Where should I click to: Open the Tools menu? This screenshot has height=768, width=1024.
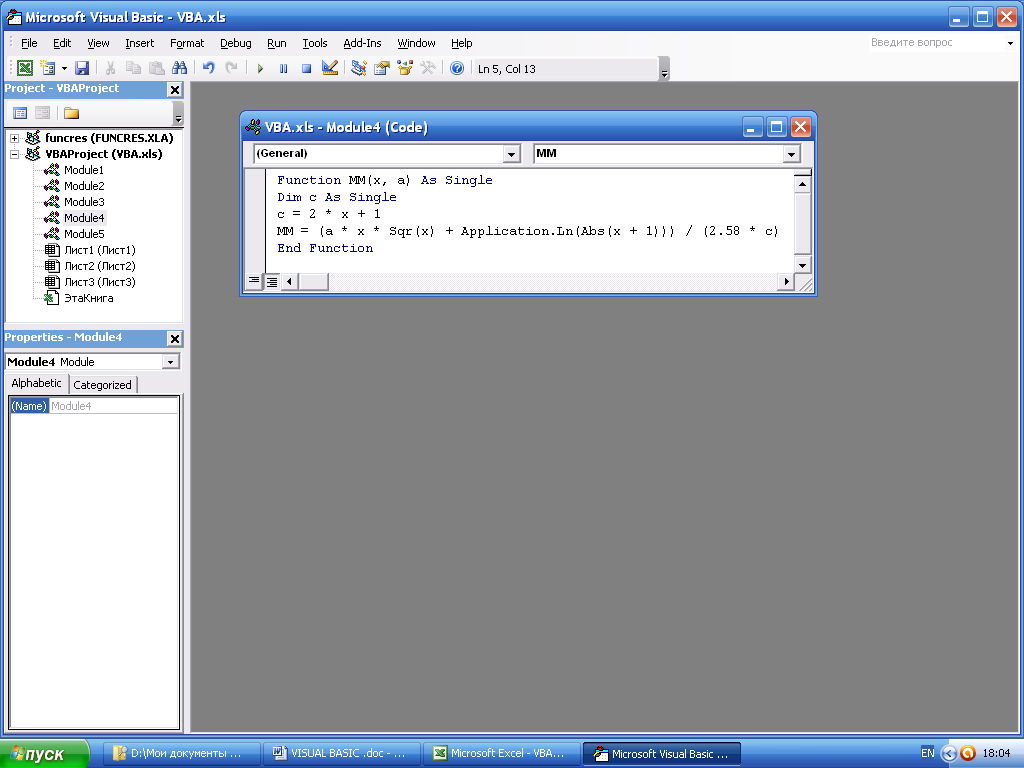pos(315,43)
